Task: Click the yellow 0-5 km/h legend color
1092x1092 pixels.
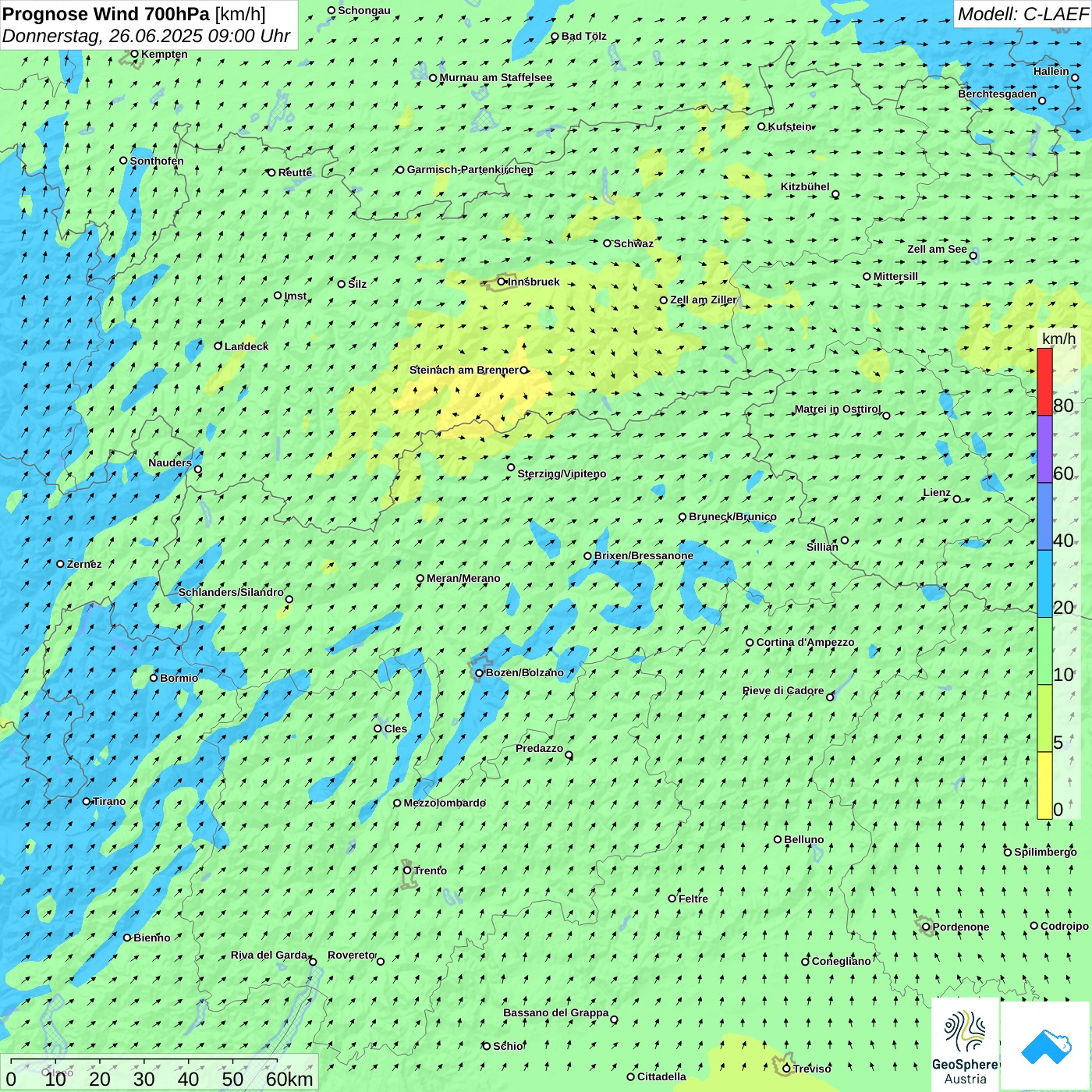Action: point(1044,785)
